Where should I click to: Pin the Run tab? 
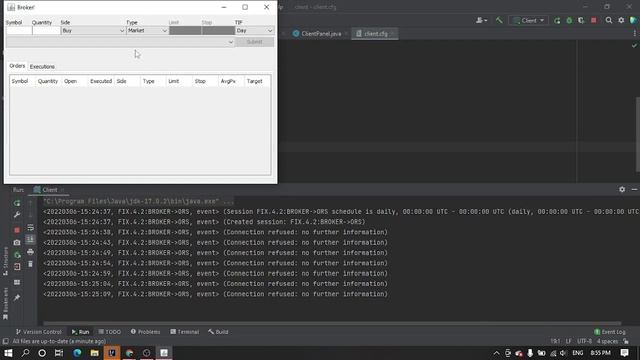(17, 298)
